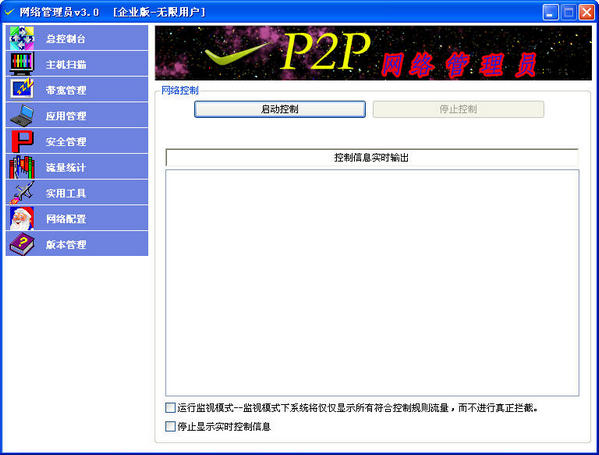The width and height of the screenshot is (599, 455).
Task: Start control with 启动控制 button
Action: coord(280,109)
